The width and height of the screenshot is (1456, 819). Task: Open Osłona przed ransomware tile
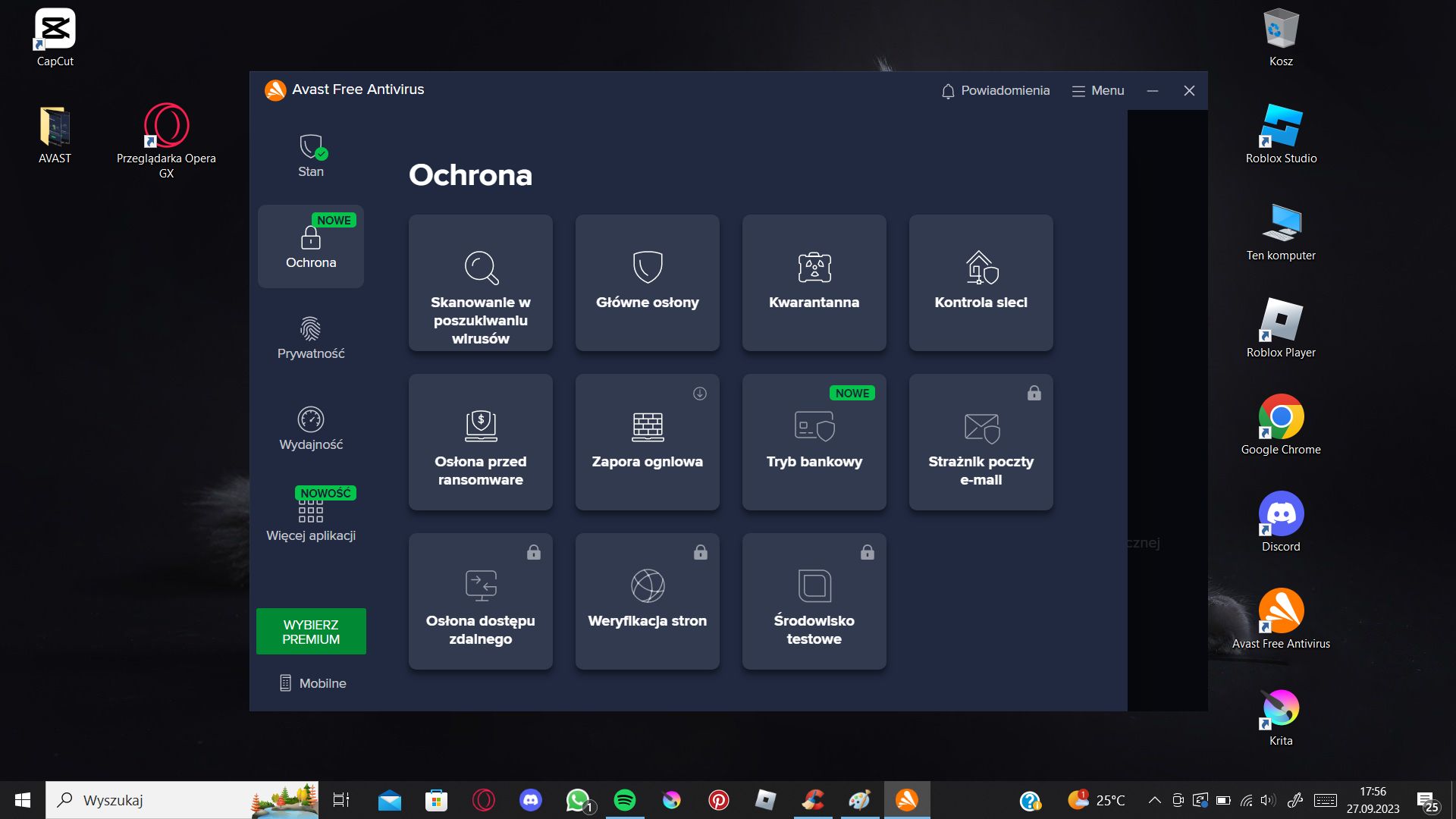click(x=480, y=442)
